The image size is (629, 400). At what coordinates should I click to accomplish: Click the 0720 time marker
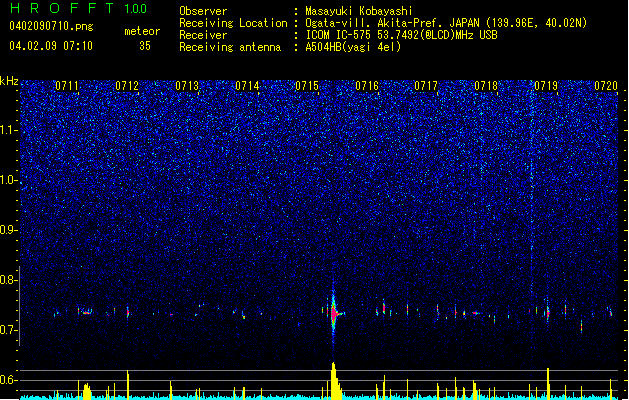pyautogui.click(x=606, y=86)
